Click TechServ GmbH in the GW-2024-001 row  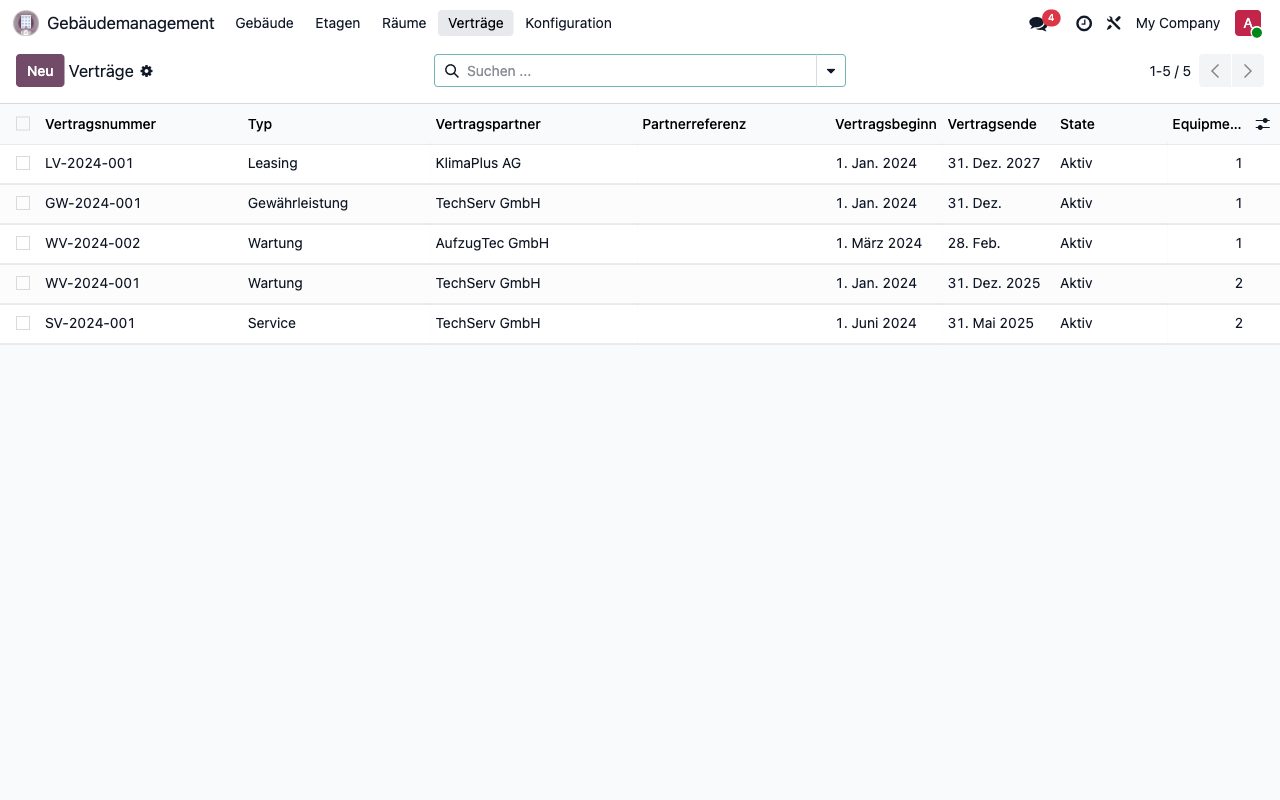click(488, 203)
